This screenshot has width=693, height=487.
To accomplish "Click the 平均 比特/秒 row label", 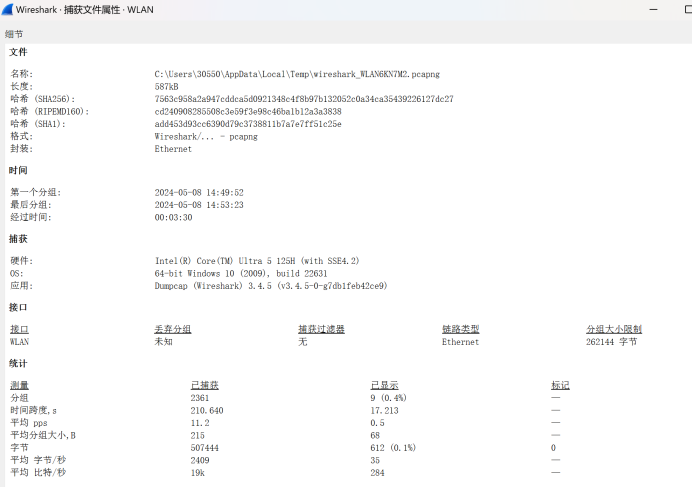I will click(38, 472).
